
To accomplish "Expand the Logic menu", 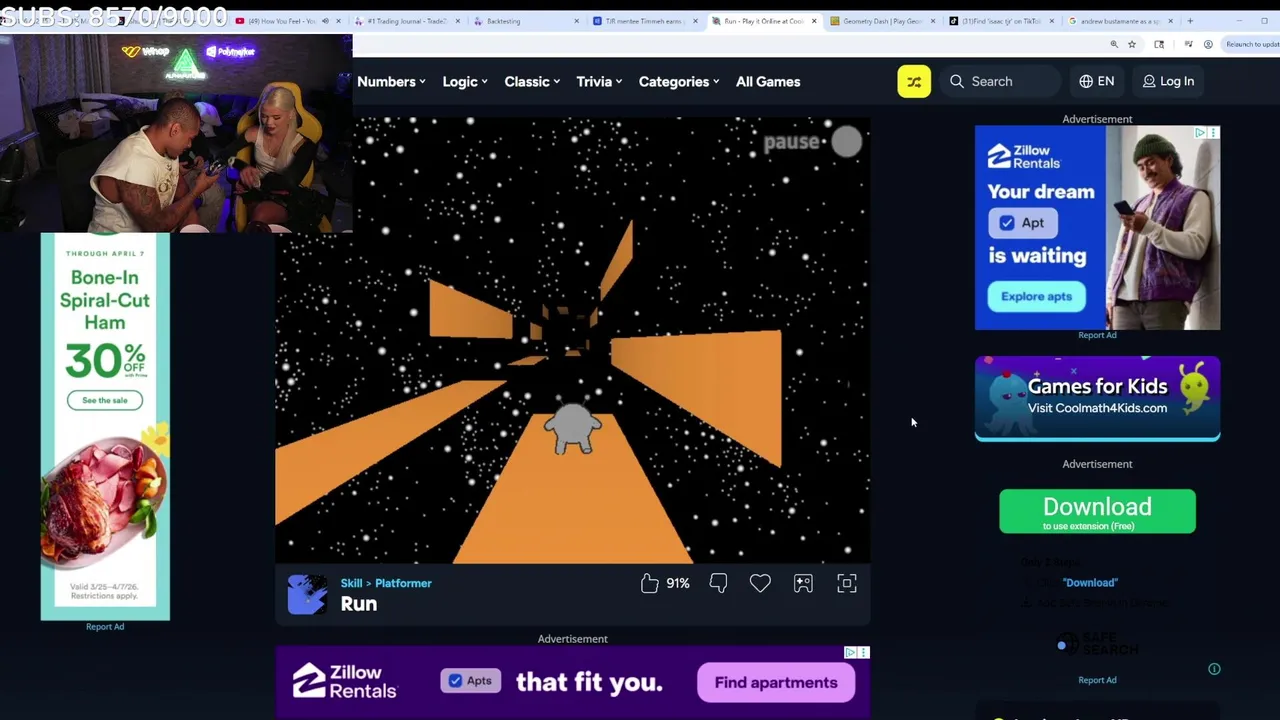I will click(x=465, y=82).
